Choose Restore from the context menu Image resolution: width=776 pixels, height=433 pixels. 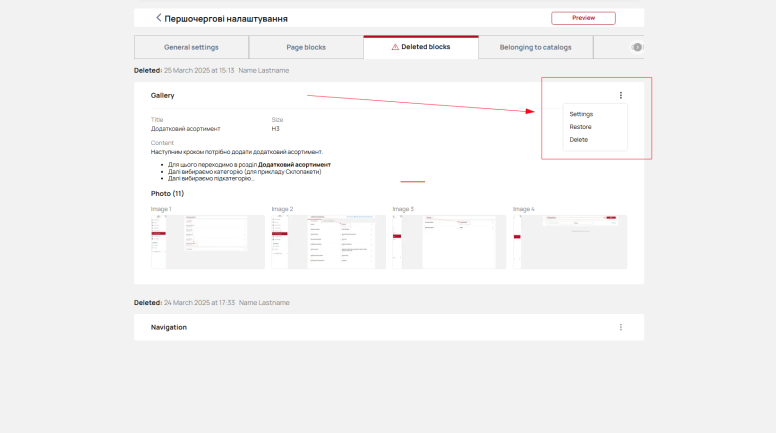pos(580,127)
